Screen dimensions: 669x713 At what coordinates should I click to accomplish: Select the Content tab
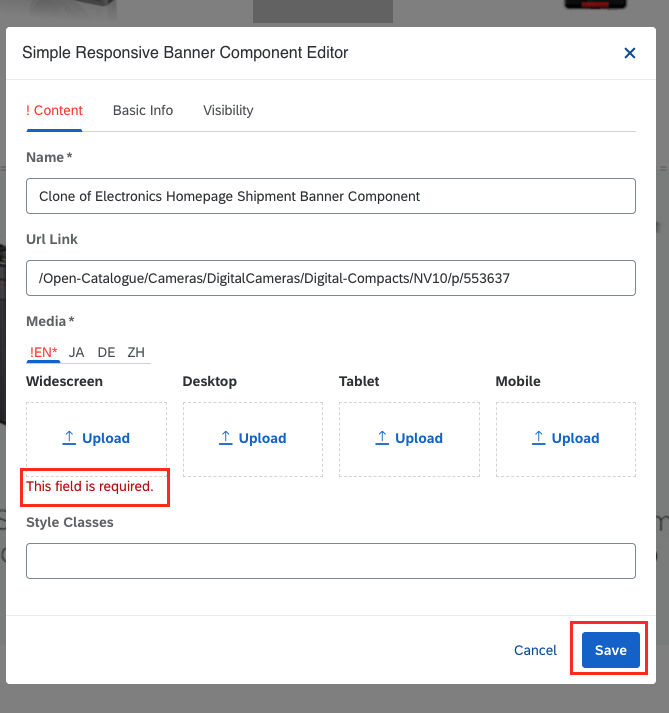point(54,110)
